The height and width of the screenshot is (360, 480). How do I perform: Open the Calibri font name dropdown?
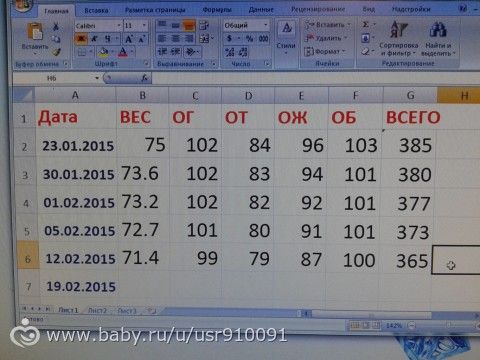[x=98, y=26]
